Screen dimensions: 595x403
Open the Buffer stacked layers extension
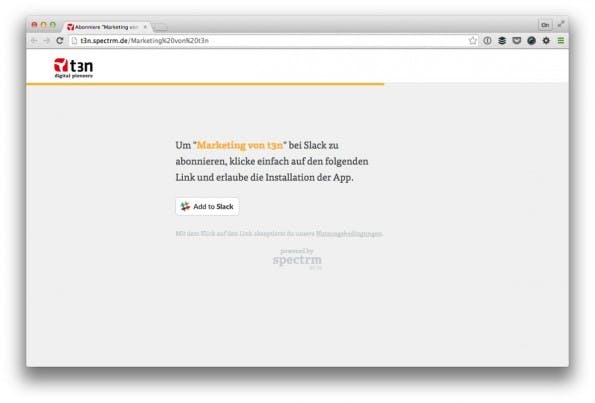point(502,41)
